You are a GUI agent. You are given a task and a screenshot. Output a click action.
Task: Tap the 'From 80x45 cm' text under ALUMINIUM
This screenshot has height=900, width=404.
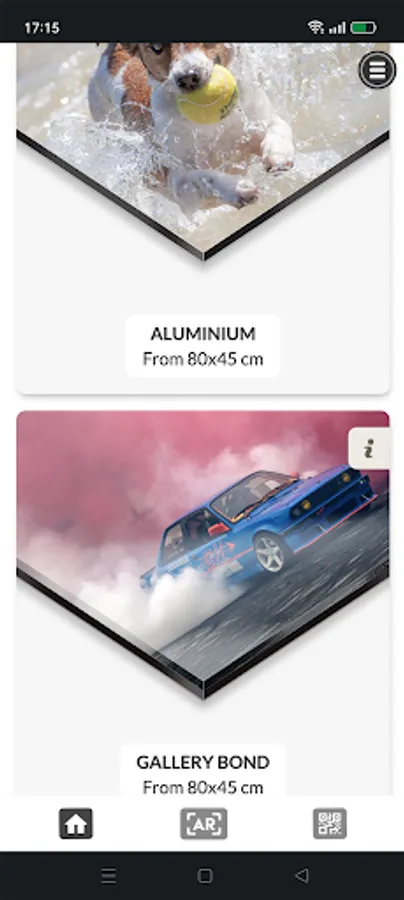203,359
